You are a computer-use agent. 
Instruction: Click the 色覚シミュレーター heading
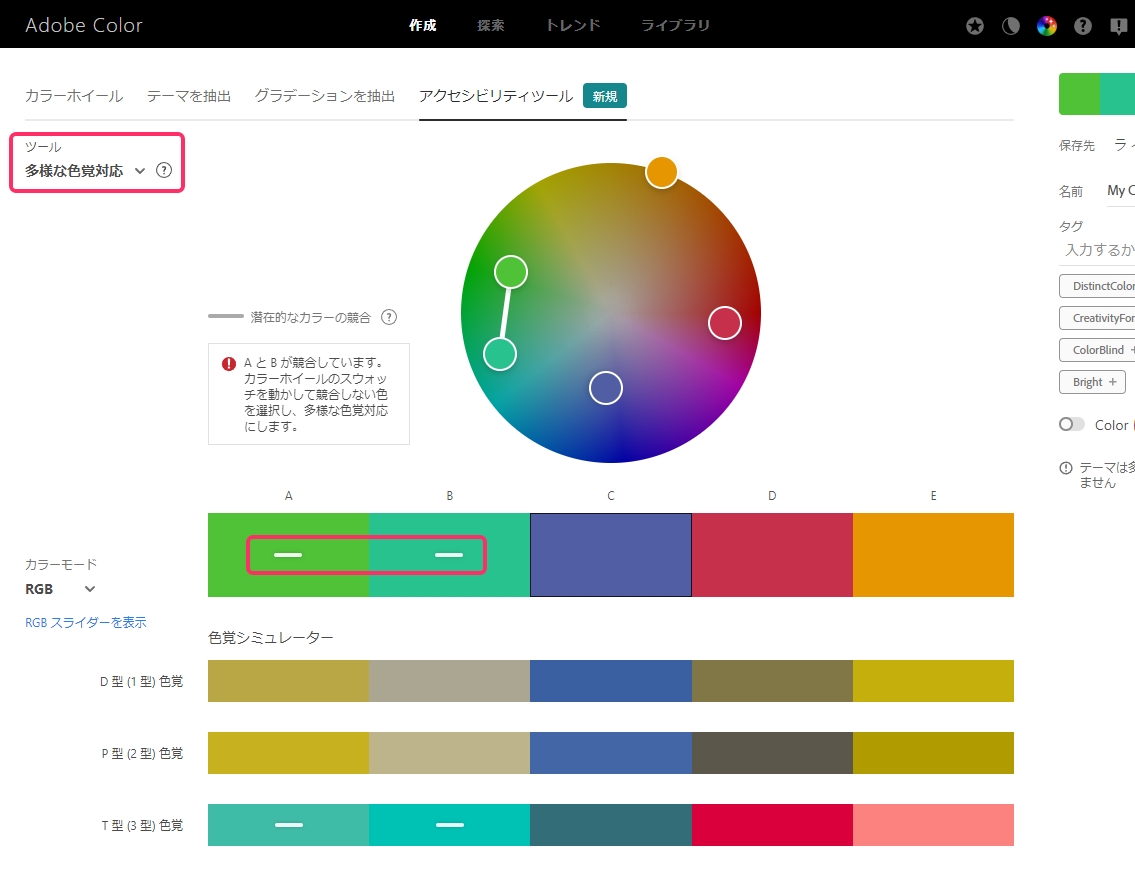pos(271,637)
